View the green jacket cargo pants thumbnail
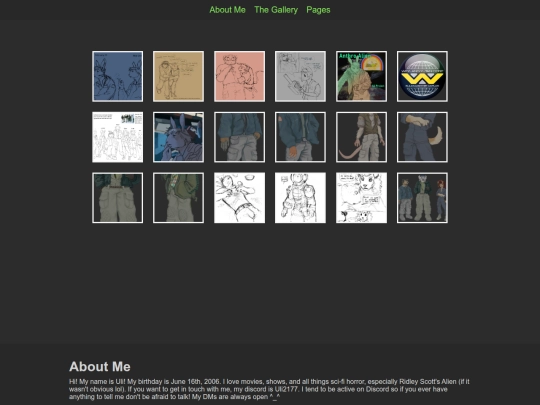 click(178, 198)
